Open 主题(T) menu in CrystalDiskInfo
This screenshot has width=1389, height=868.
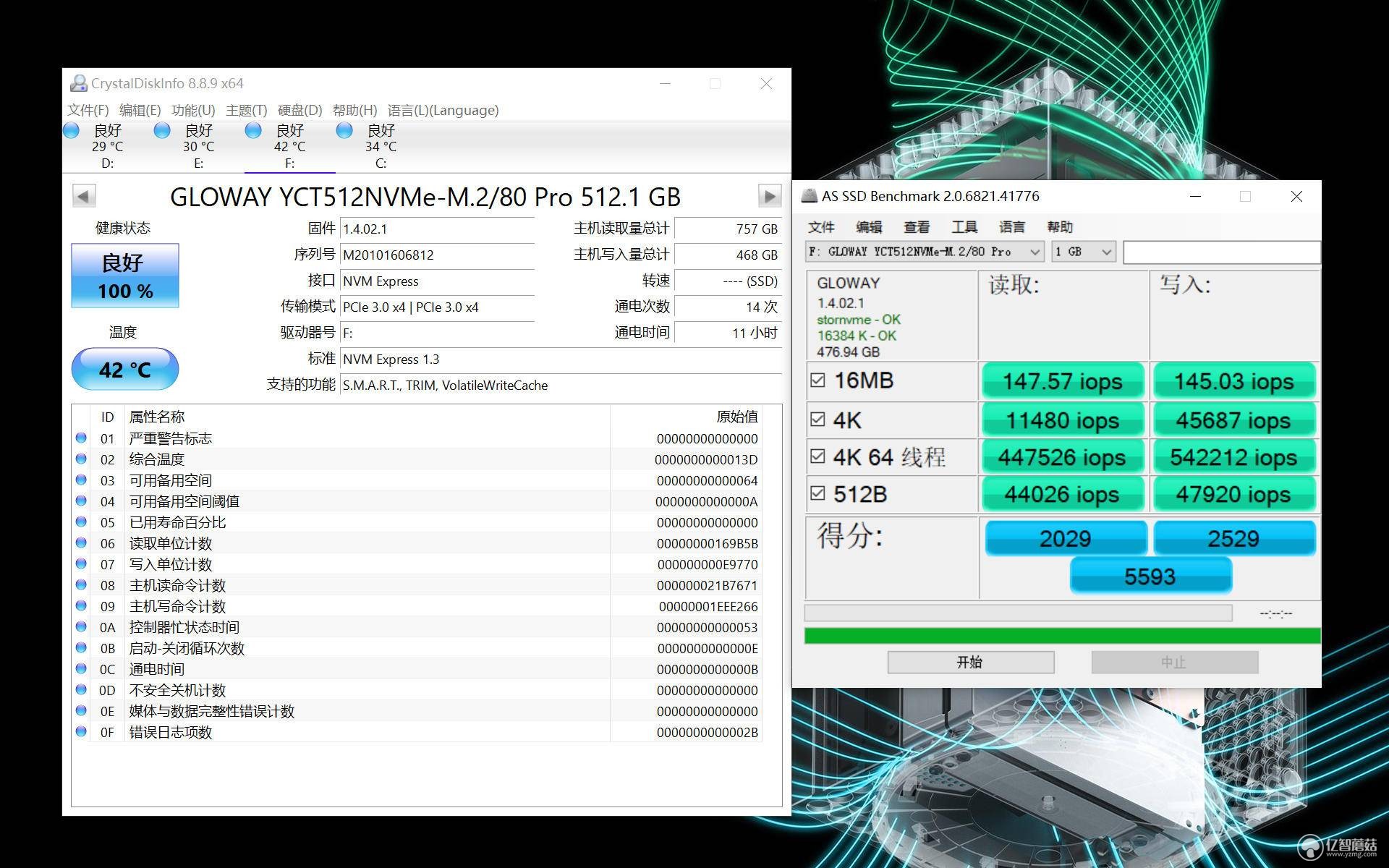pos(247,110)
